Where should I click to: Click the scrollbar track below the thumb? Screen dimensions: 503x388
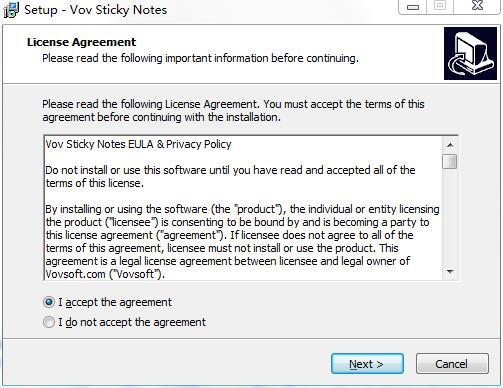click(450, 217)
